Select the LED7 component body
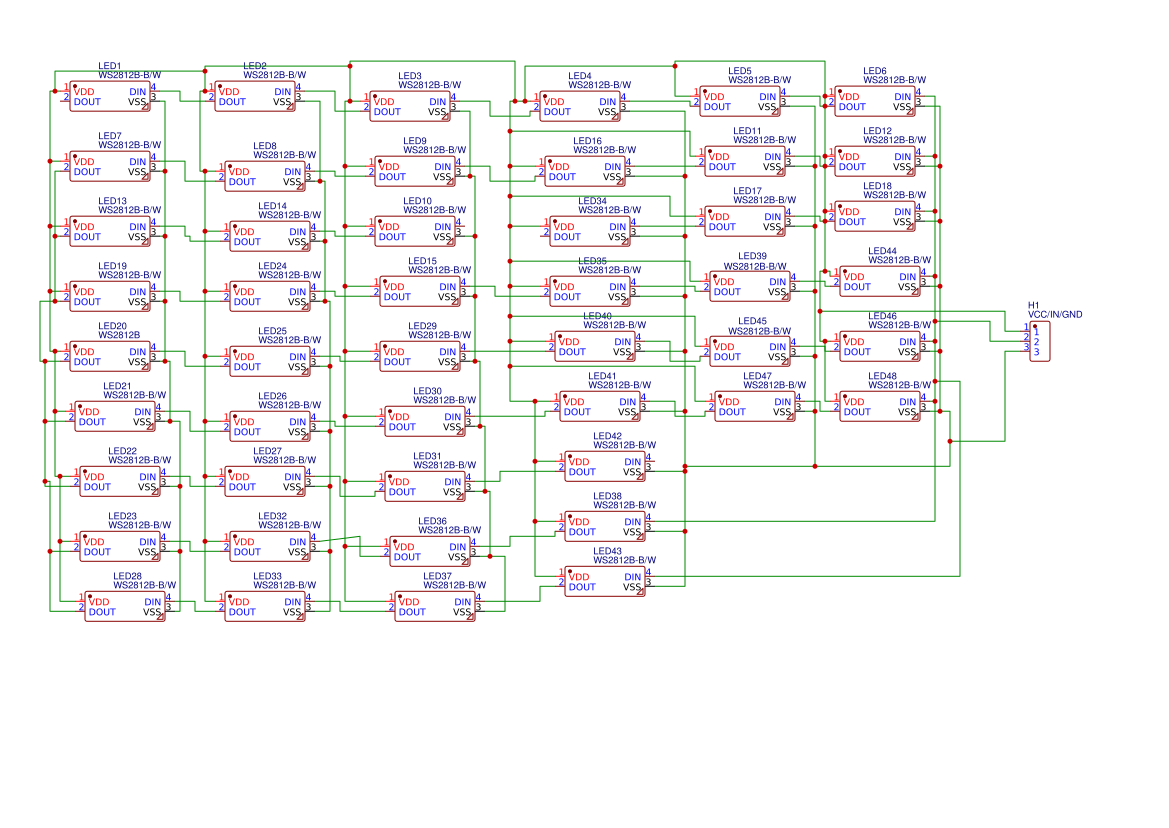 pyautogui.click(x=110, y=167)
